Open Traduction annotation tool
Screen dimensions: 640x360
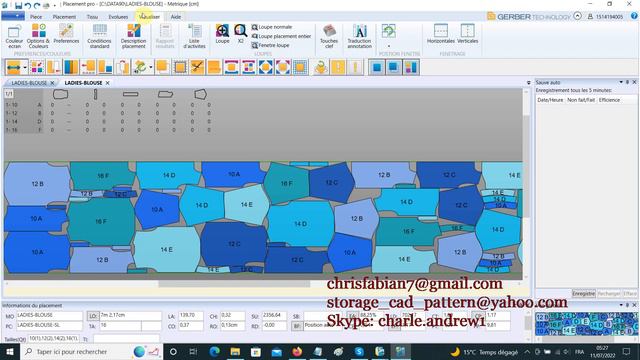pyautogui.click(x=359, y=36)
